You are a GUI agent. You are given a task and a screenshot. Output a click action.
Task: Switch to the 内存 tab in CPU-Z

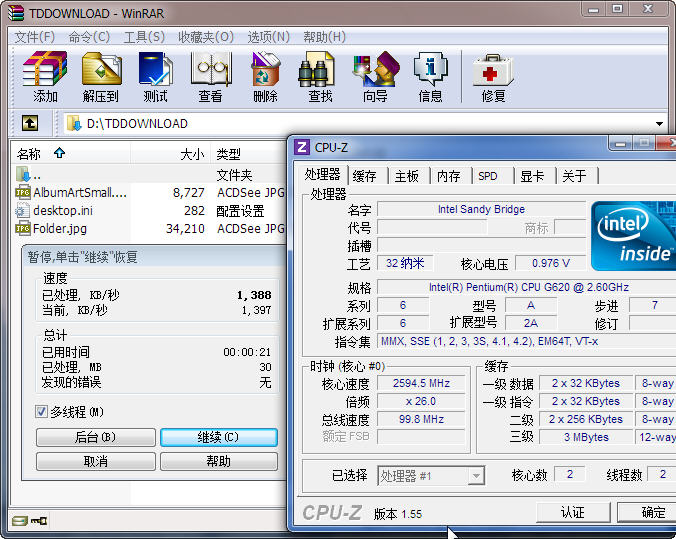(449, 176)
